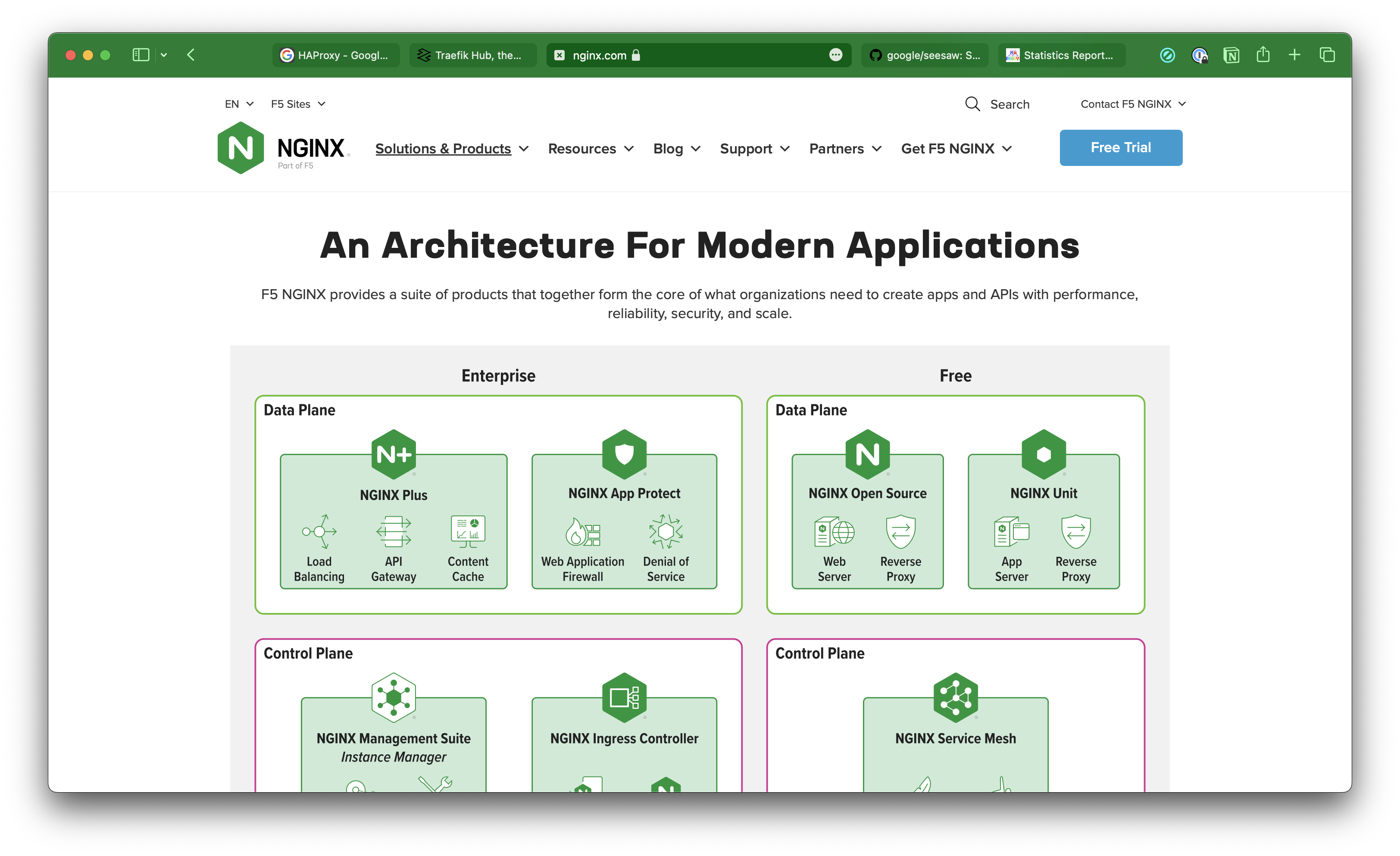Viewport: 1400px width, 856px height.
Task: Click the Notion web clipper extension icon
Action: point(1231,55)
